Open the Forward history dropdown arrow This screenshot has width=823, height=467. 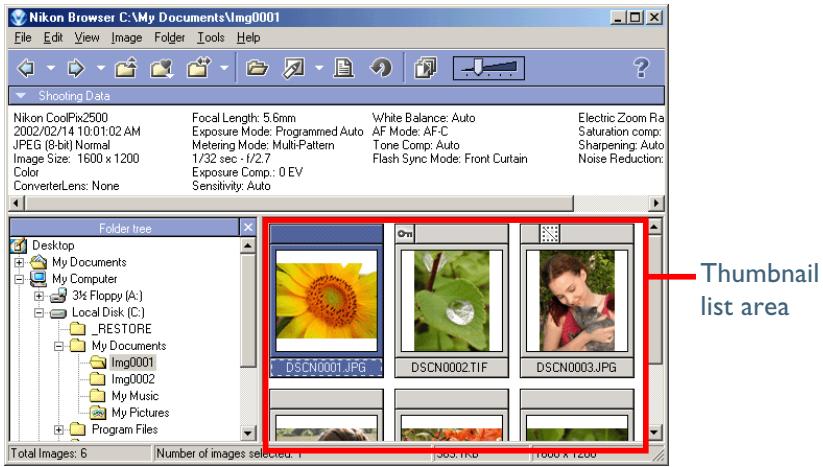point(101,68)
